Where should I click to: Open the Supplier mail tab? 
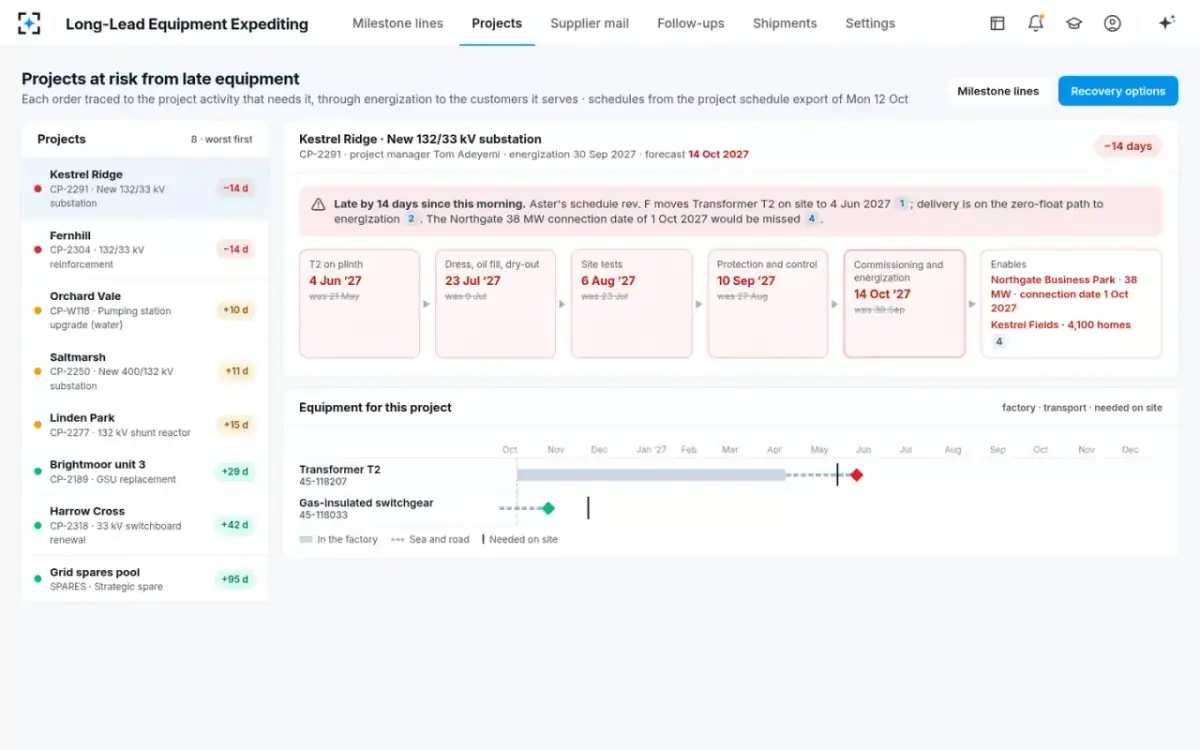coord(589,23)
